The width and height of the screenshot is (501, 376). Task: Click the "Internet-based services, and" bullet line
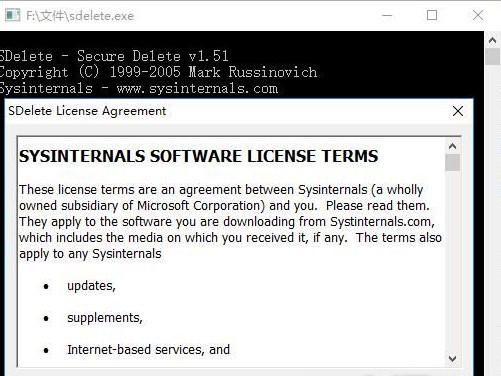click(x=148, y=350)
